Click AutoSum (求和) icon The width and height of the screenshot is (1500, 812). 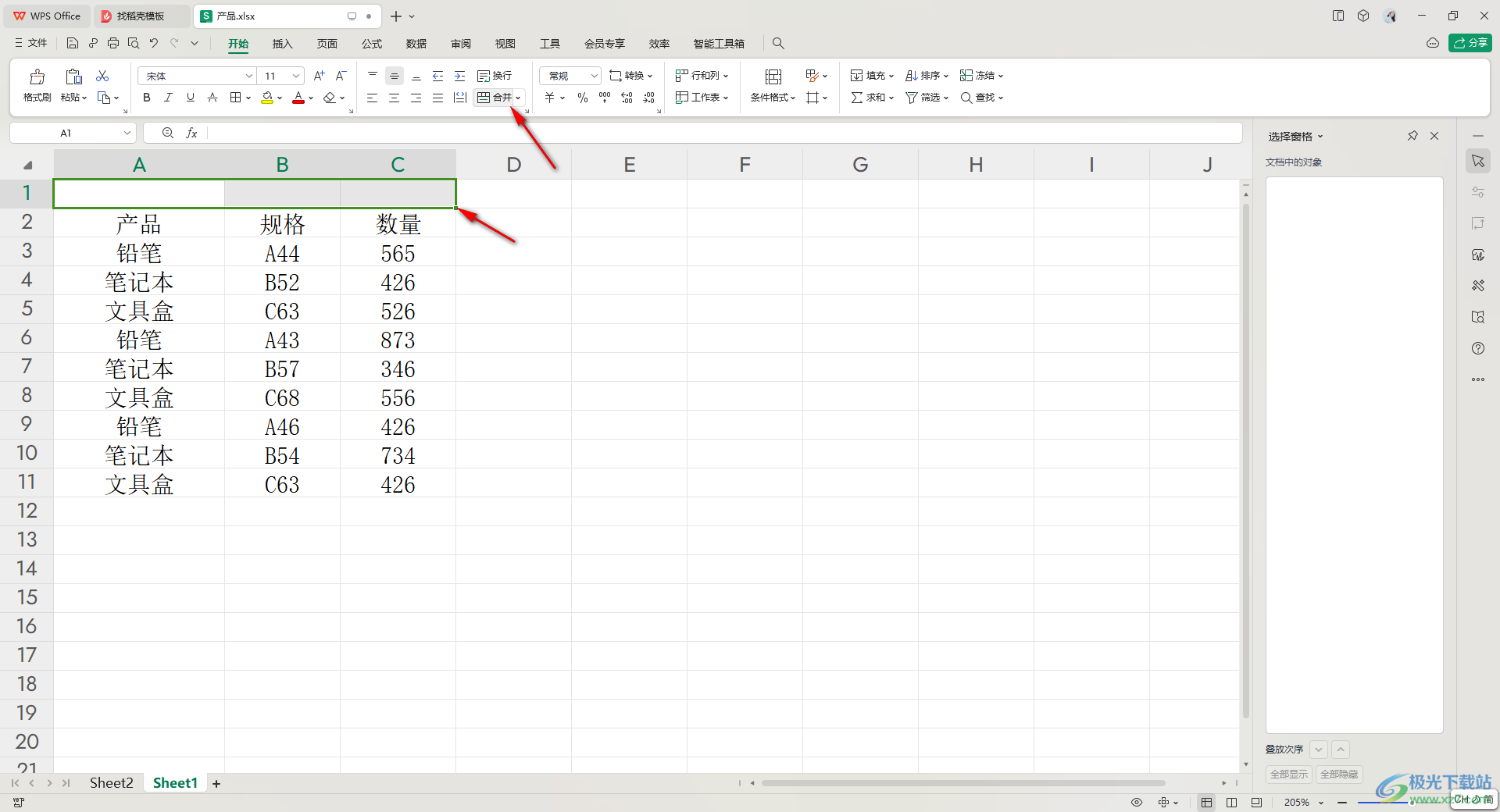point(857,98)
